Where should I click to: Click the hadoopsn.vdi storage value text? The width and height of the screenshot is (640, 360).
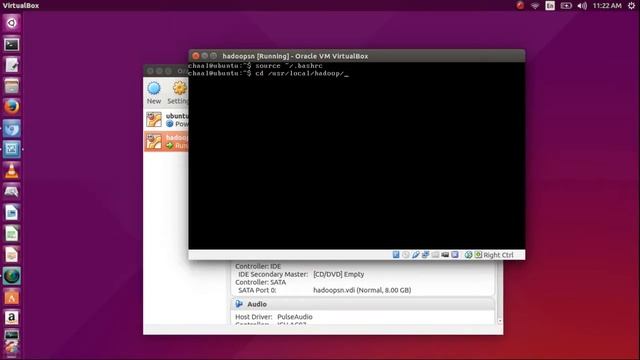[362, 290]
